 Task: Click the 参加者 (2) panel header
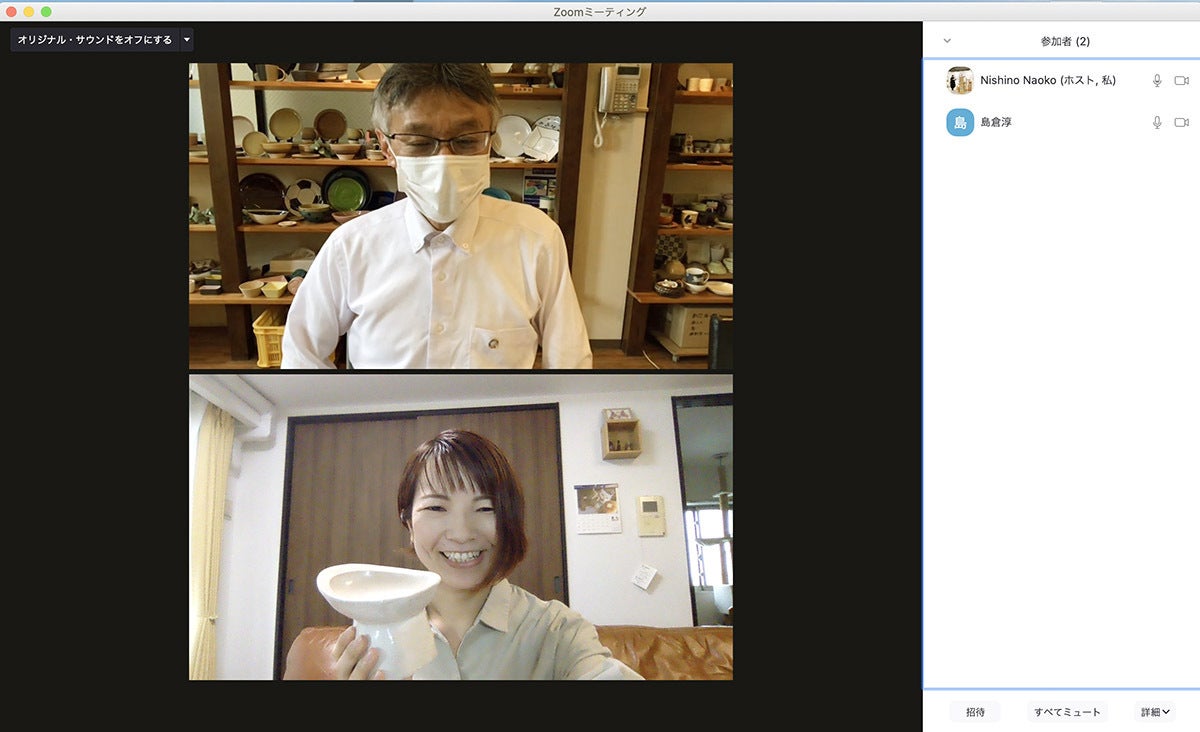point(1065,41)
